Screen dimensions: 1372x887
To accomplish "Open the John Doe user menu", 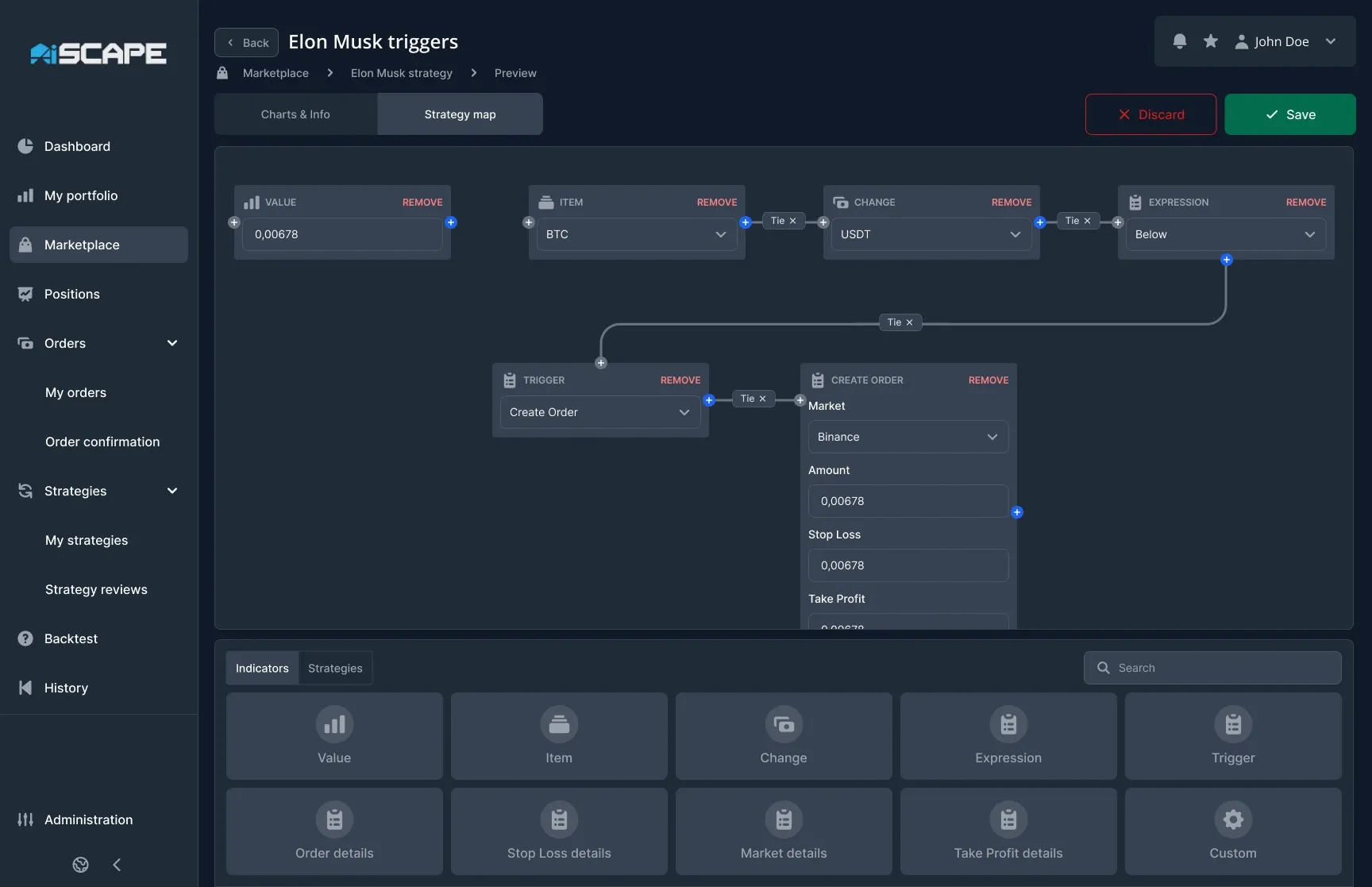I will pyautogui.click(x=1285, y=41).
